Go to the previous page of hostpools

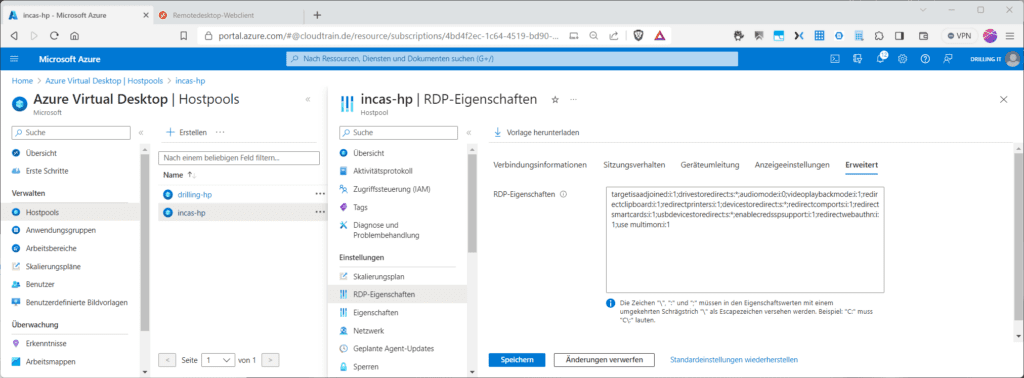[167, 360]
